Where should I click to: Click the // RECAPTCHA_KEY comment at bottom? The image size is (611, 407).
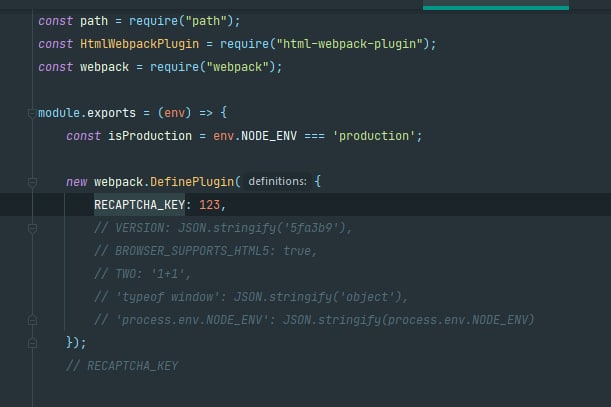122,366
